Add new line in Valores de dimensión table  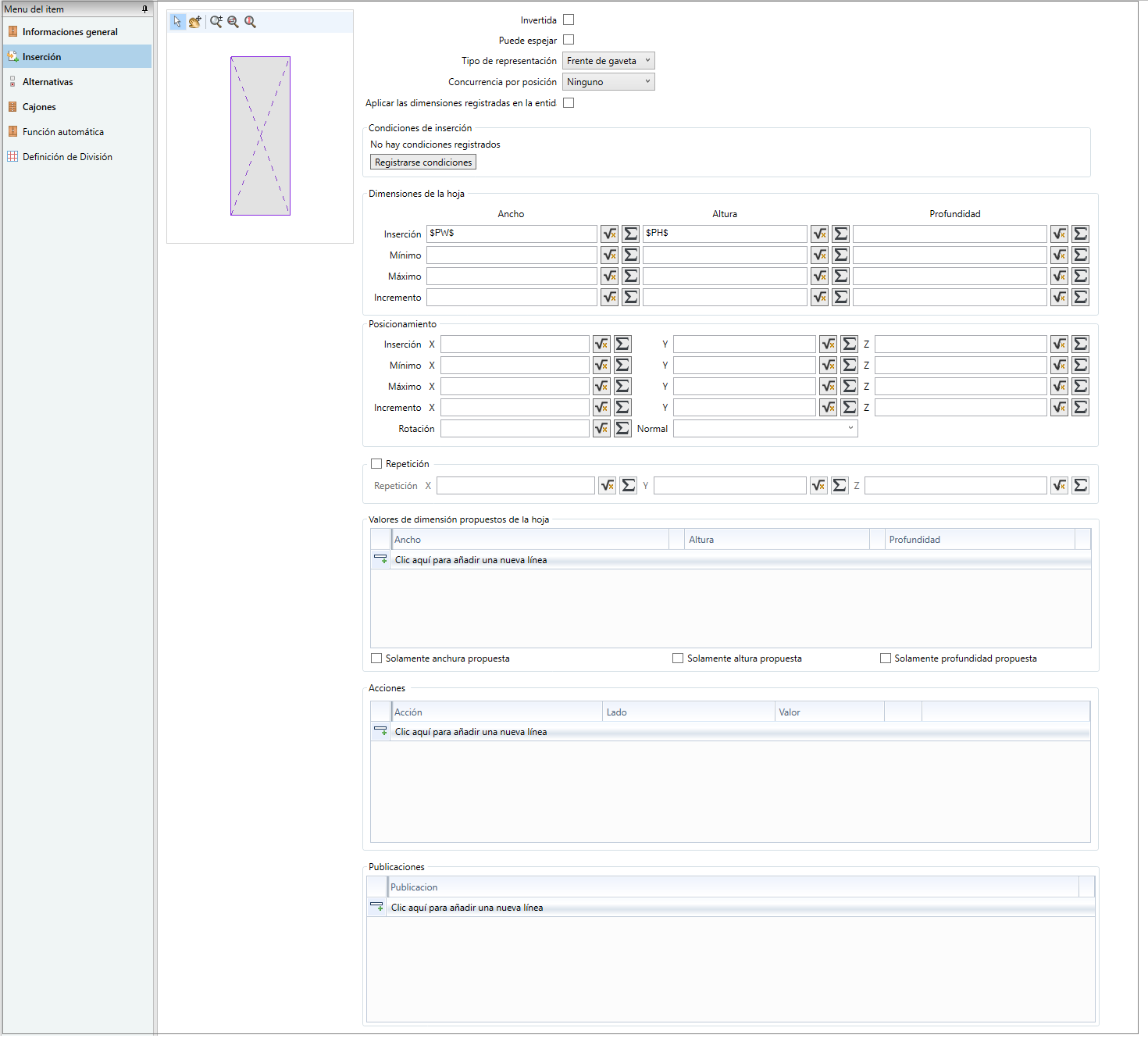click(x=730, y=560)
